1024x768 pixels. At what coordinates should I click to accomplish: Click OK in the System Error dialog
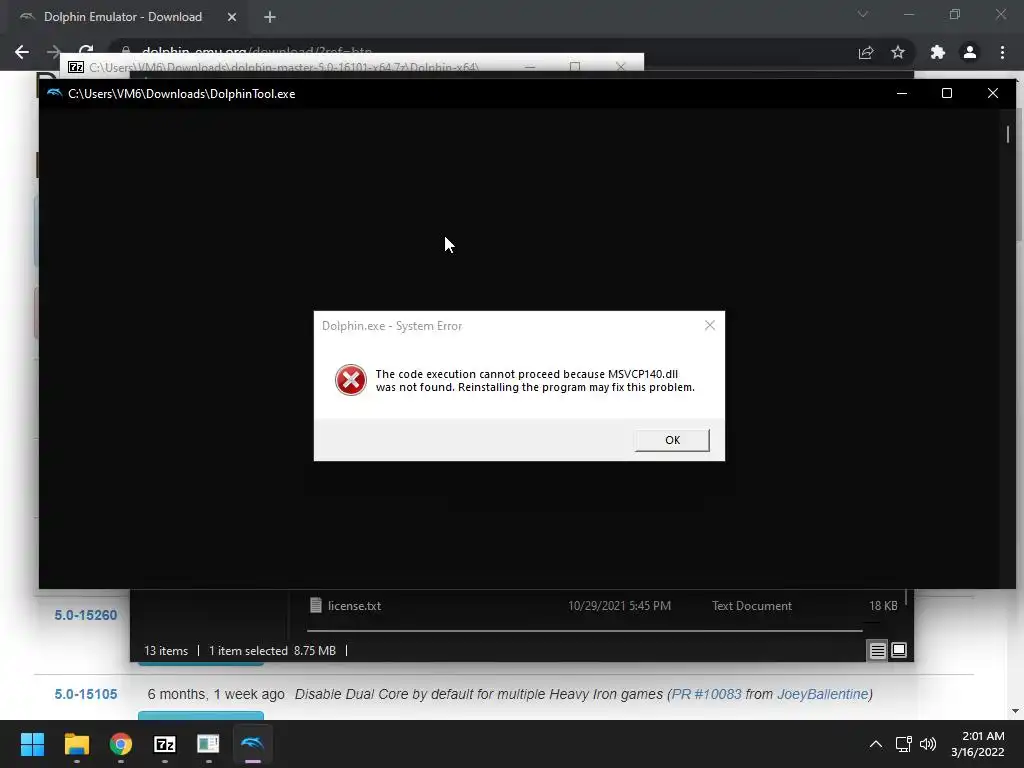(672, 440)
